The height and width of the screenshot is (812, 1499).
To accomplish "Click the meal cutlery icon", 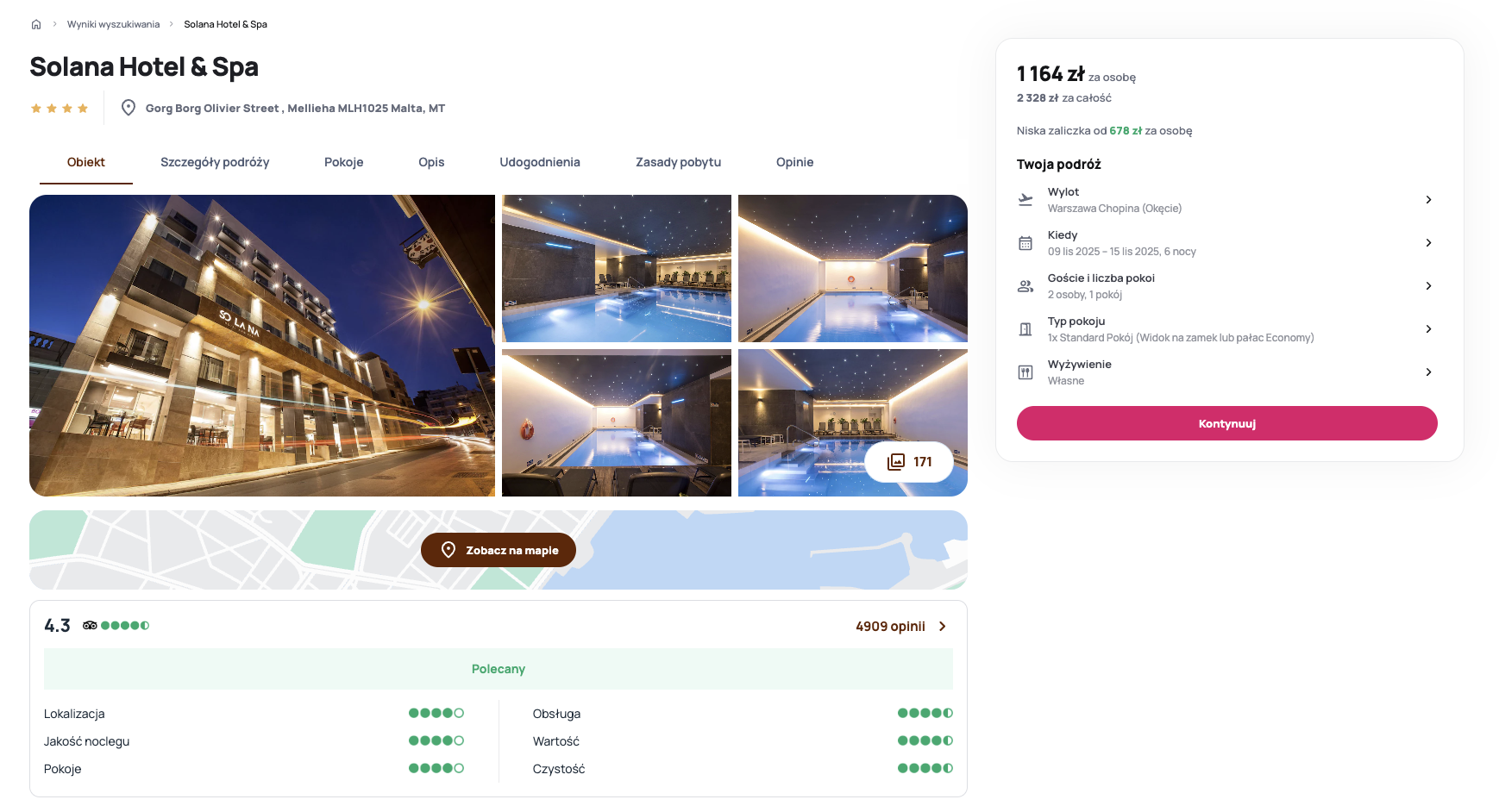I will coord(1025,372).
